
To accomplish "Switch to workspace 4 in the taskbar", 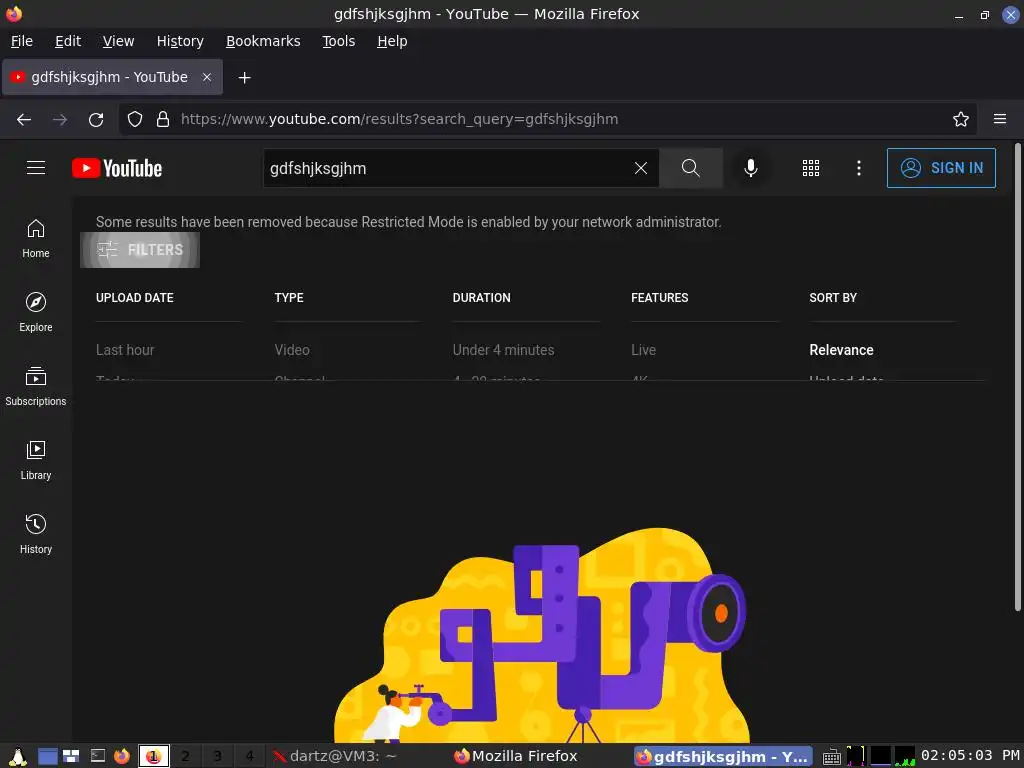I will coord(249,756).
